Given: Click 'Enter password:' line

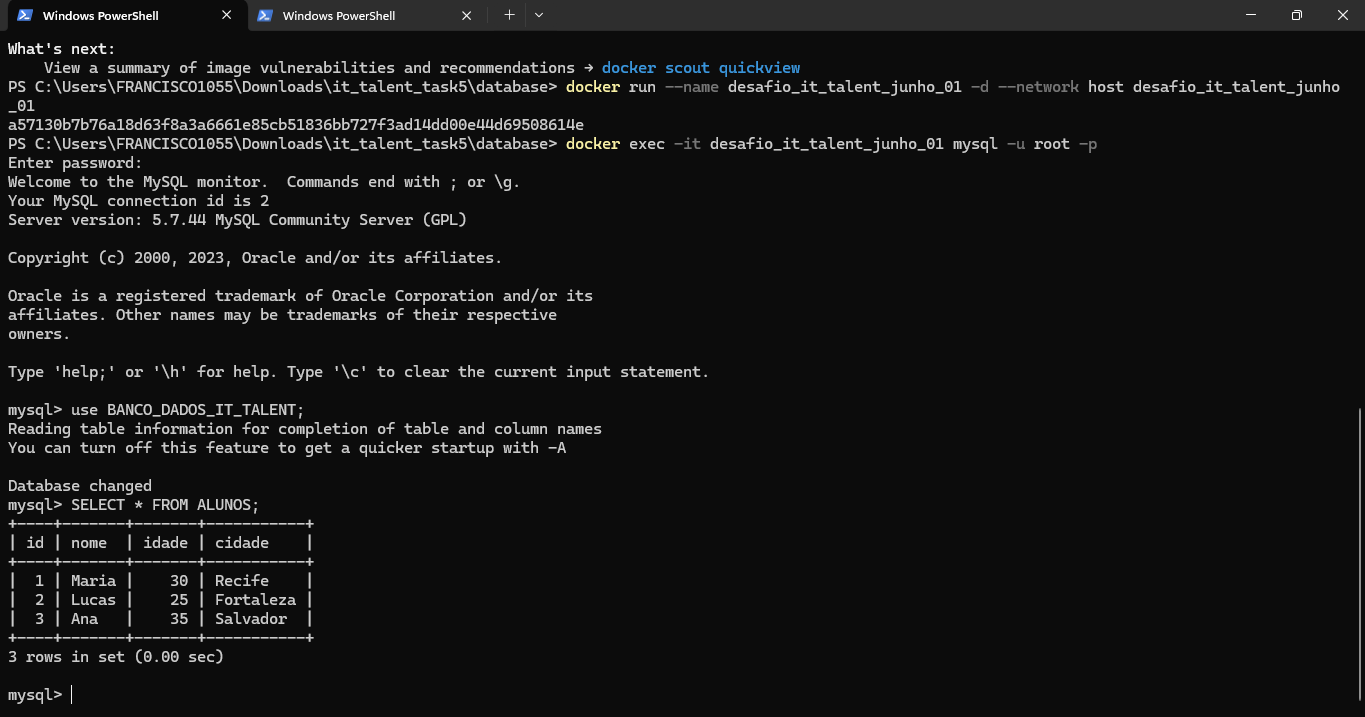Looking at the screenshot, I should coord(75,163).
